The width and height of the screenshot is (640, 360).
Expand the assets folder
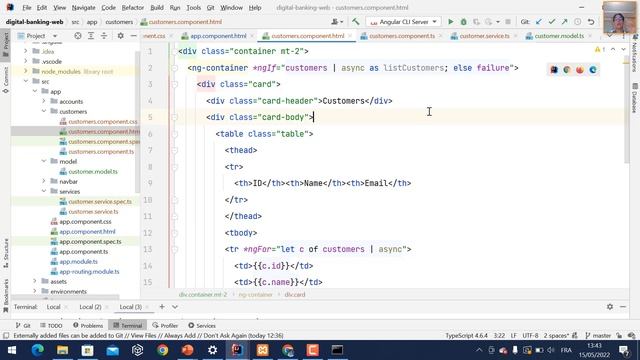pos(35,281)
